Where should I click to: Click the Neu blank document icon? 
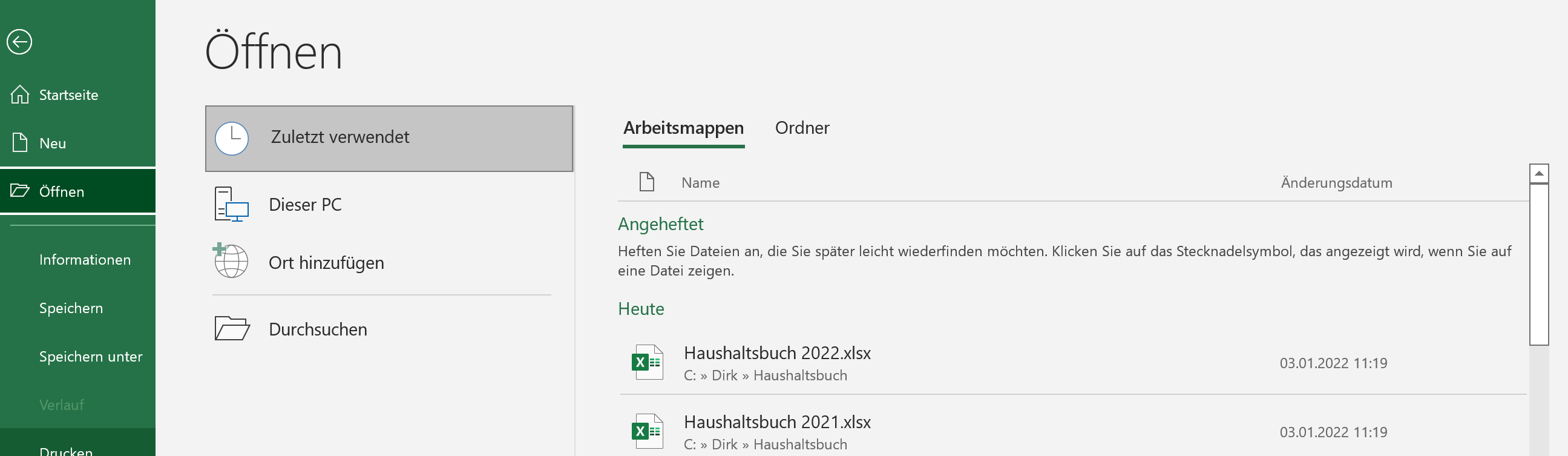(19, 143)
